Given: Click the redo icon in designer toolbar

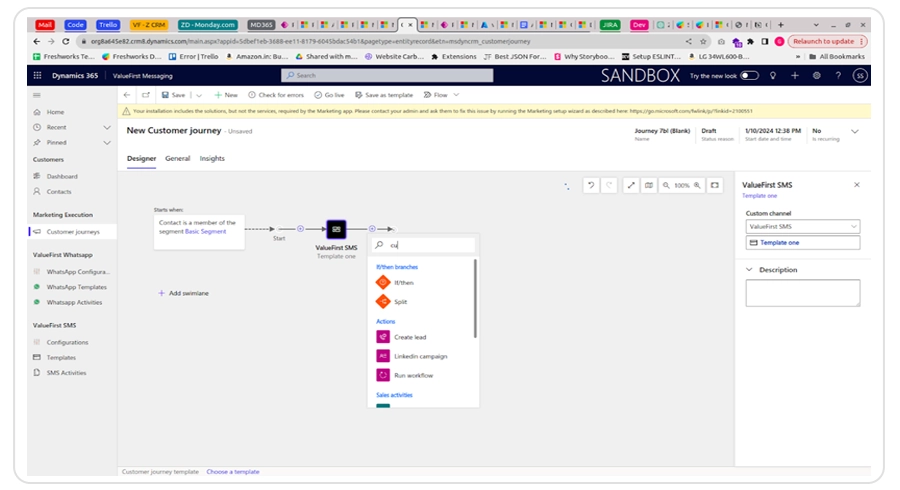Looking at the screenshot, I should (x=608, y=185).
